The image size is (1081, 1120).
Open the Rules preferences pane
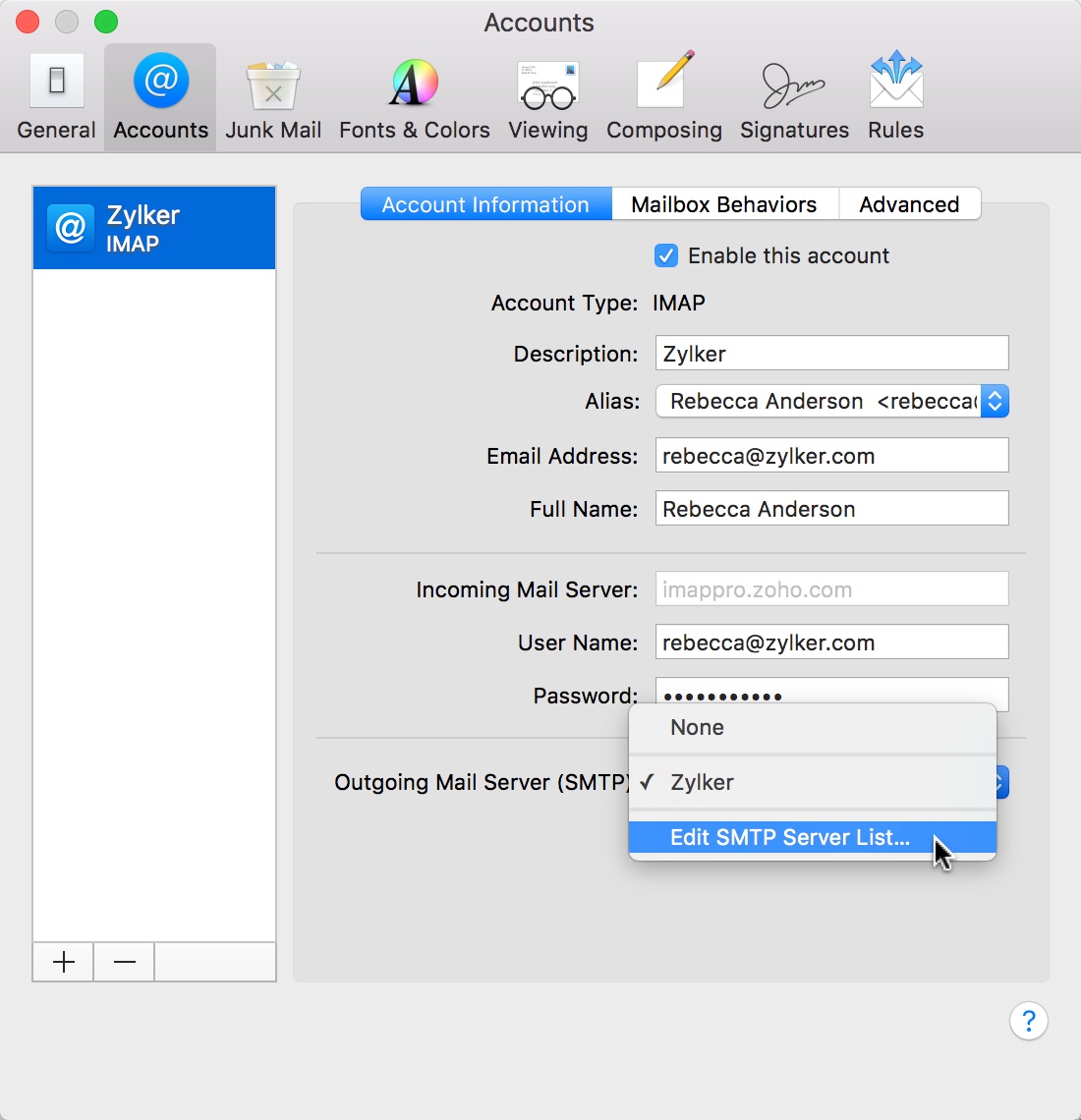pyautogui.click(x=894, y=96)
